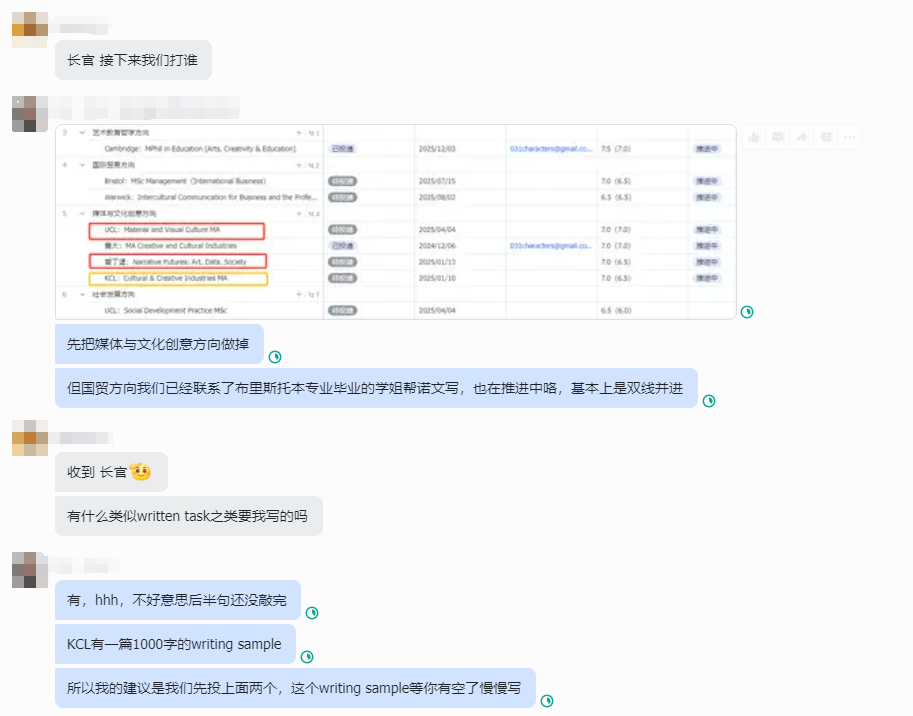Select the message 有，hhh，不好意思后半句还没敲完
This screenshot has height=716, width=913.
[178, 600]
